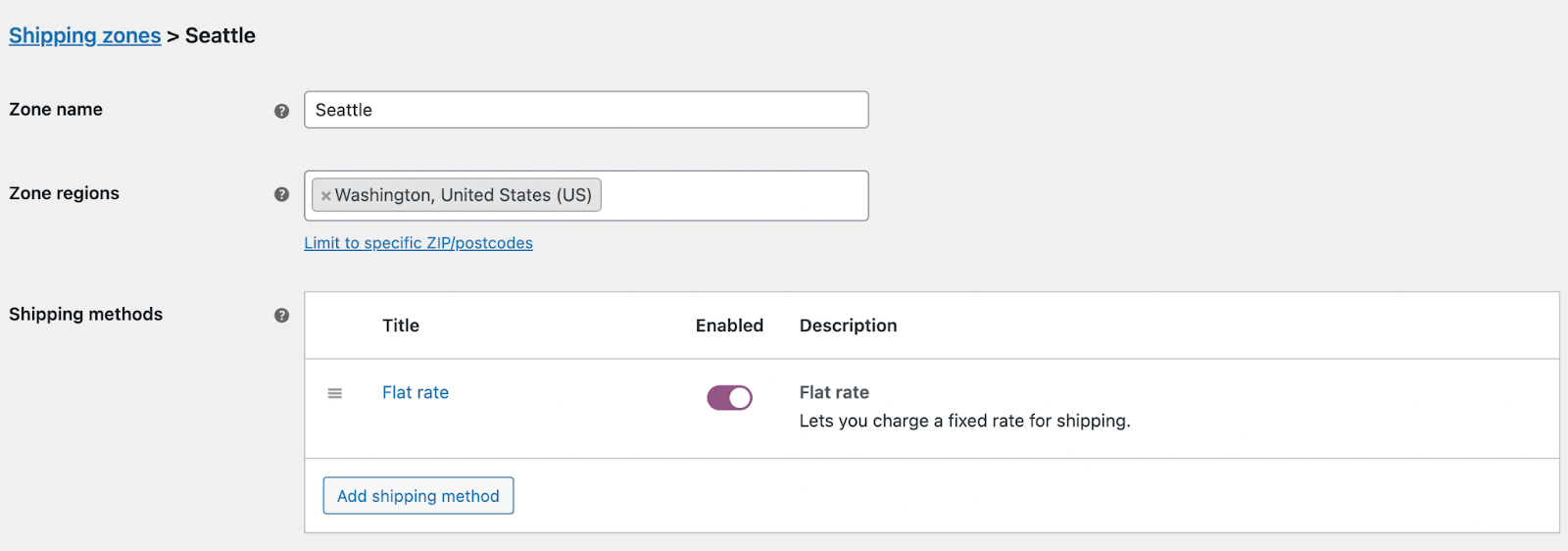Click the Shipping methods label
Image resolution: width=1568 pixels, height=551 pixels.
point(85,314)
